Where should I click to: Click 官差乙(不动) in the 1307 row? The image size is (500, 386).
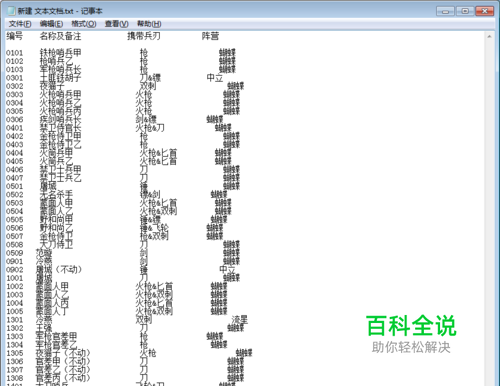pyautogui.click(x=63, y=369)
